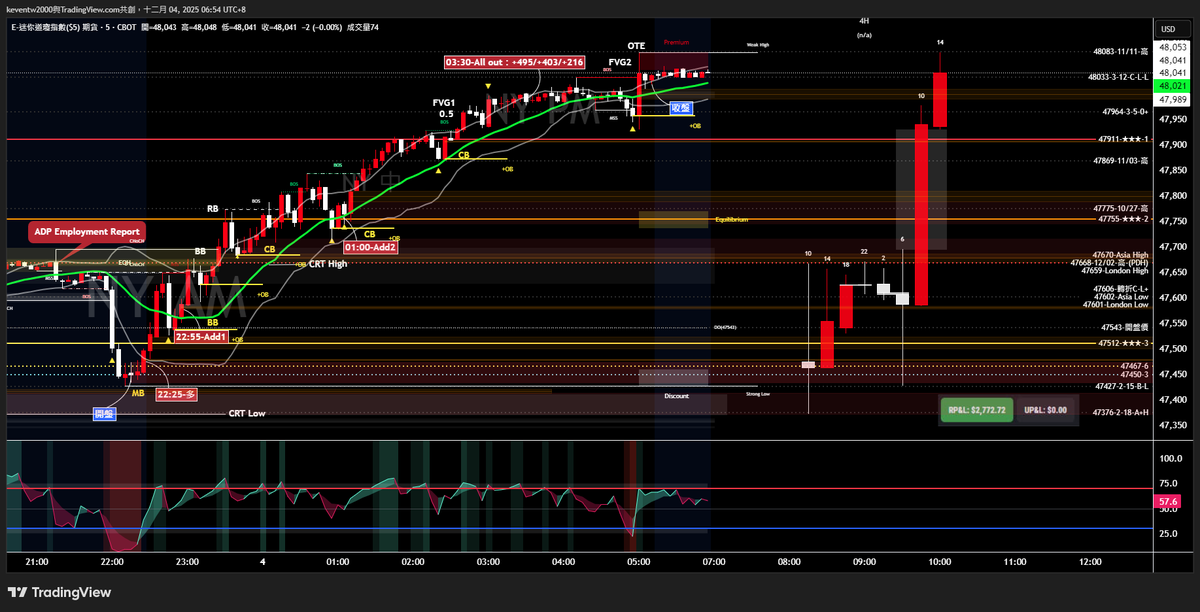
Task: Click the 22:55-Add1 entry label
Action: 200,337
